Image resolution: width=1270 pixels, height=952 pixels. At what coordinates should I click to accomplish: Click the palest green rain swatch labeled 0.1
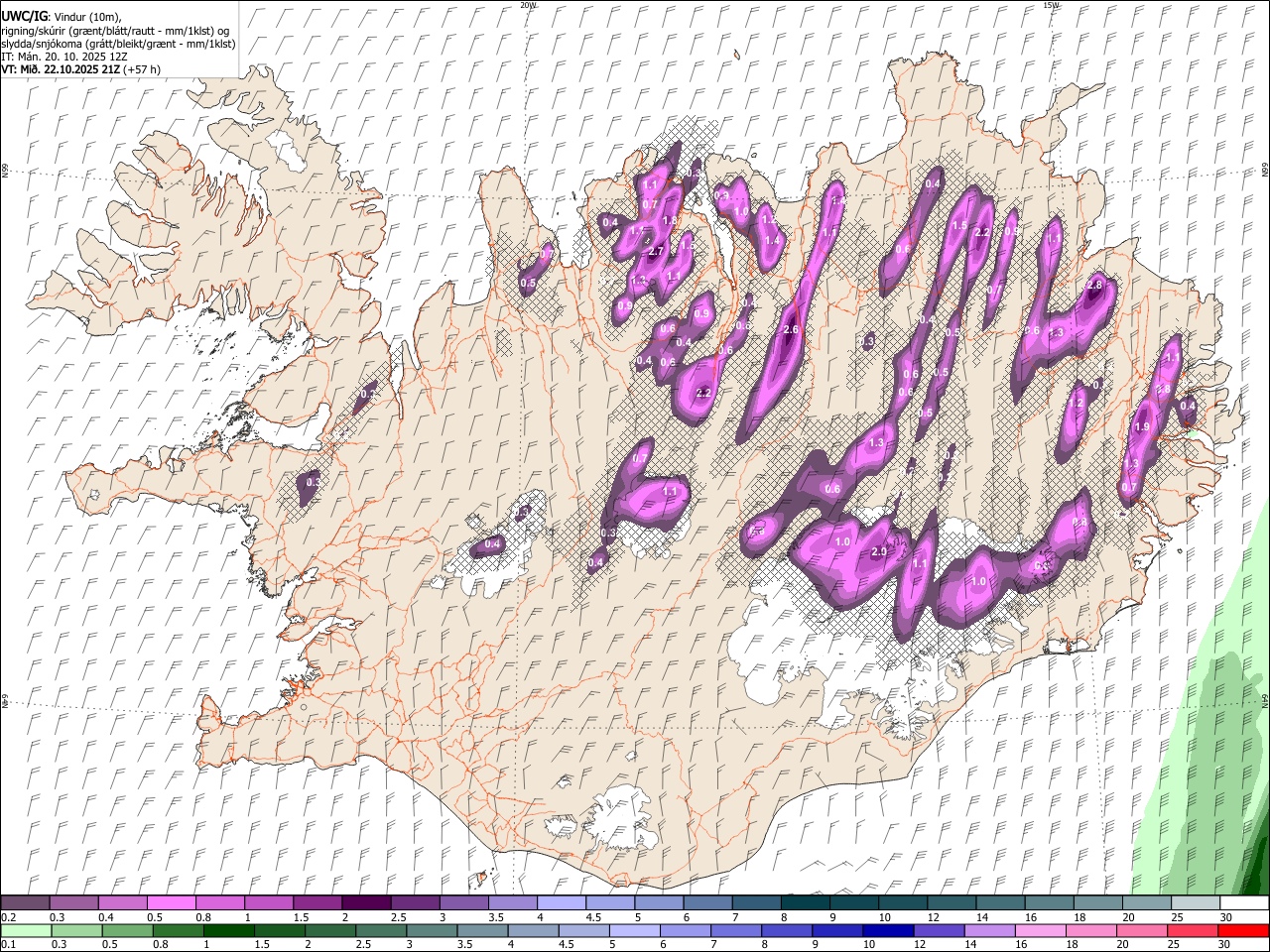coord(26,930)
